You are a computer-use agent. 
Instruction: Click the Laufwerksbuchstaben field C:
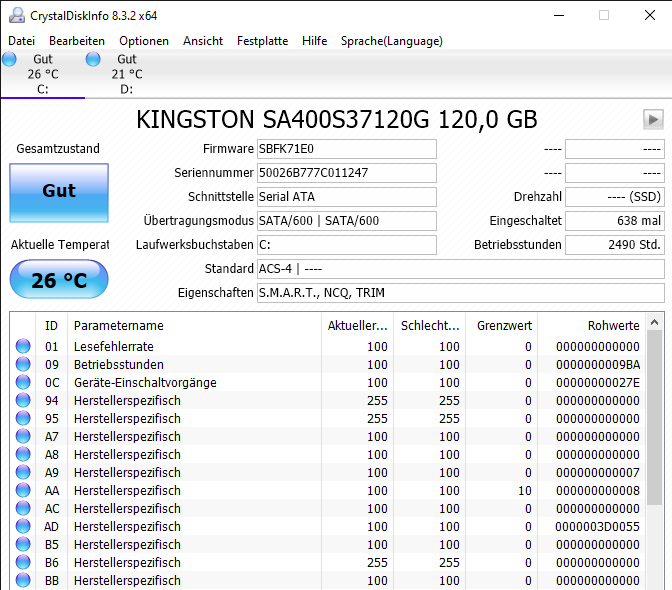[x=347, y=245]
